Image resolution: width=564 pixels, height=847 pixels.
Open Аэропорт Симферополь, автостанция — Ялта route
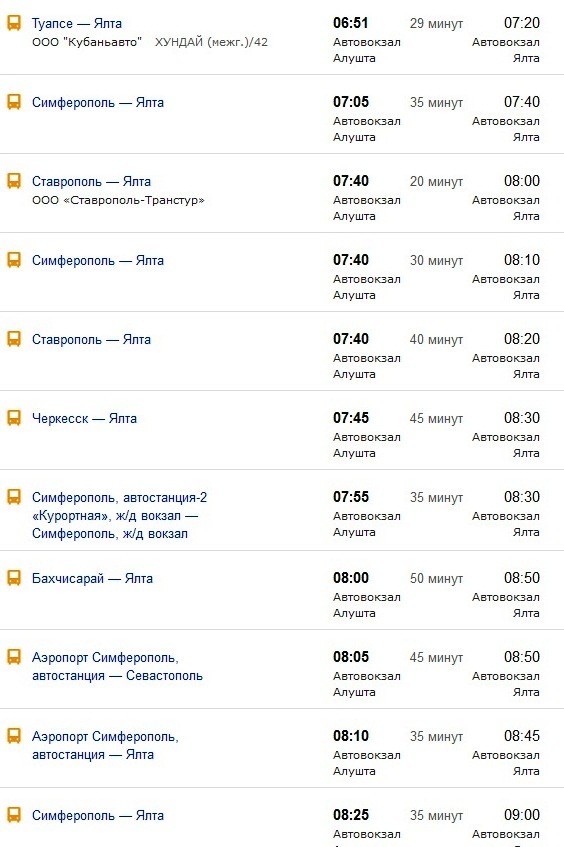click(x=105, y=745)
